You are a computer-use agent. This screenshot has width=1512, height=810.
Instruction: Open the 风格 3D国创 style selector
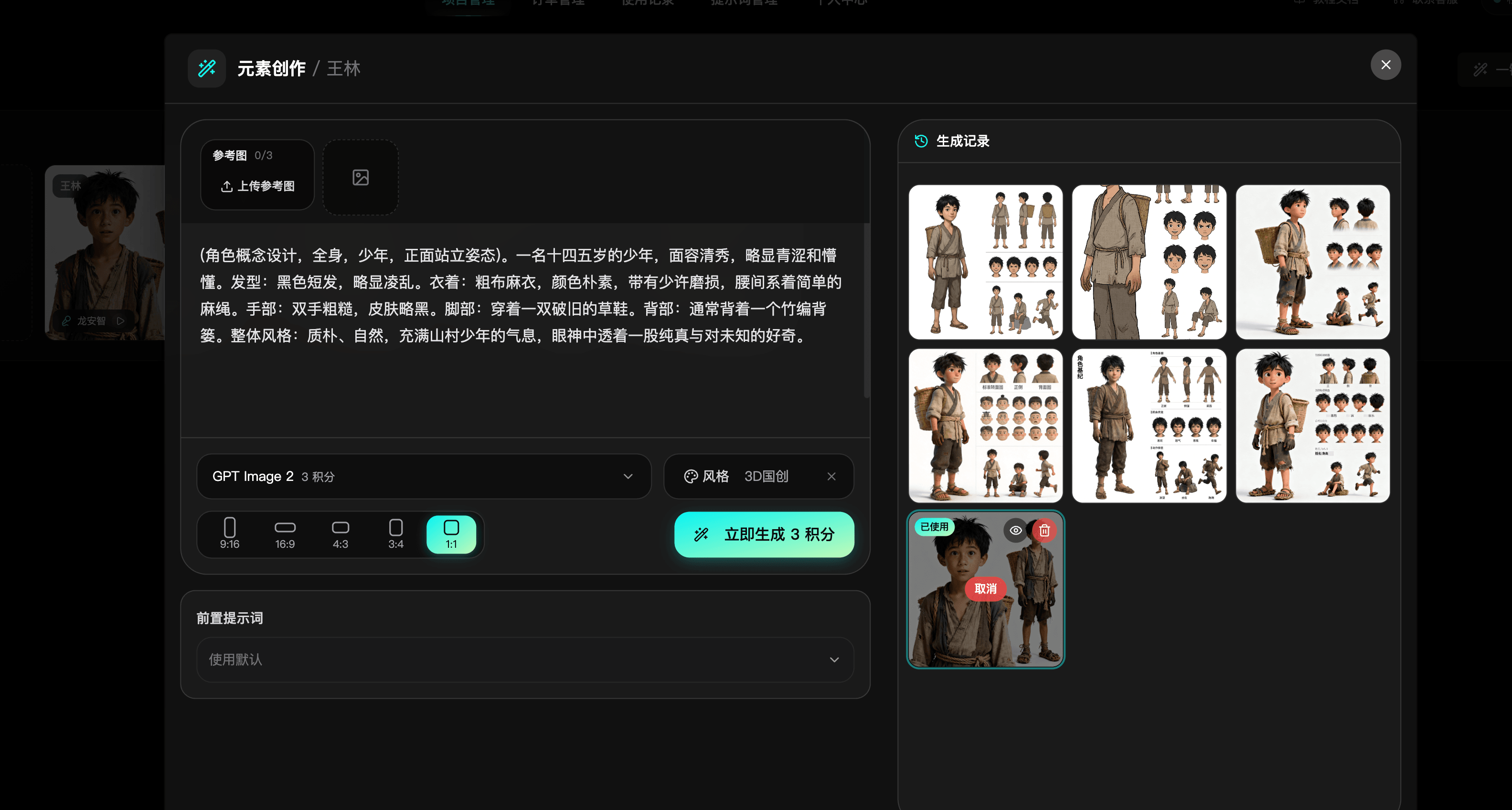pos(758,476)
